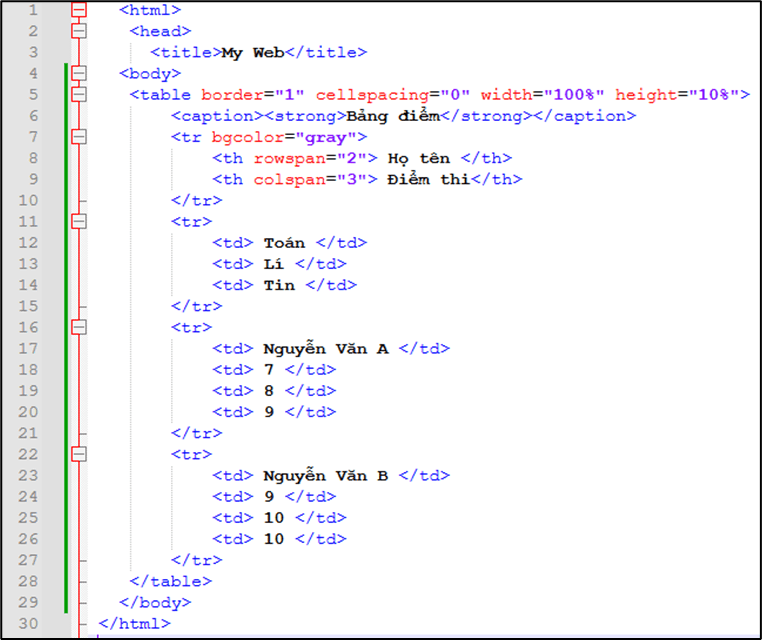Click line number 15 in the margin
The height and width of the screenshot is (640, 762).
click(30, 306)
